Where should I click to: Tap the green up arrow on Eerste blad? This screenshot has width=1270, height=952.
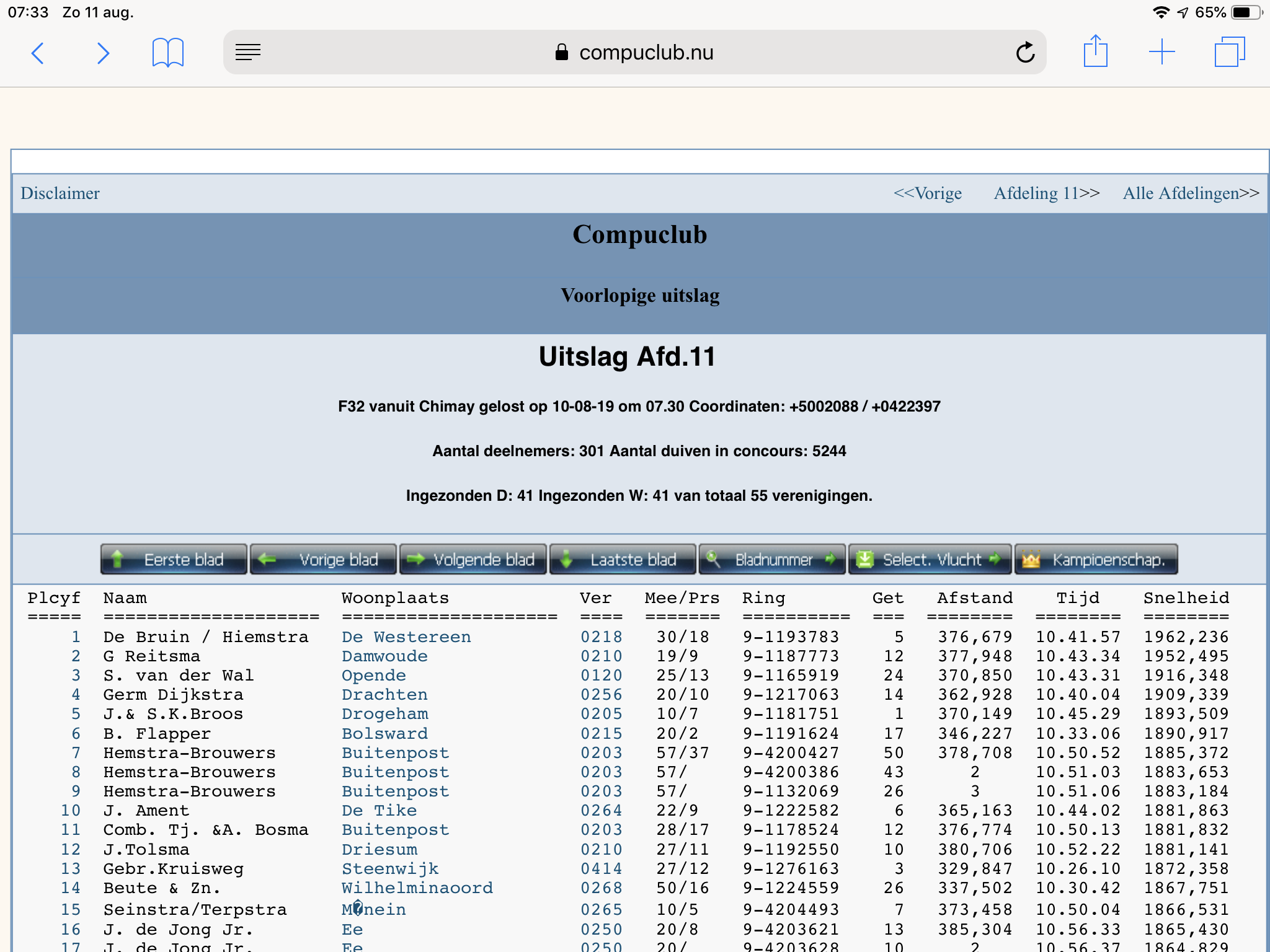click(x=117, y=559)
